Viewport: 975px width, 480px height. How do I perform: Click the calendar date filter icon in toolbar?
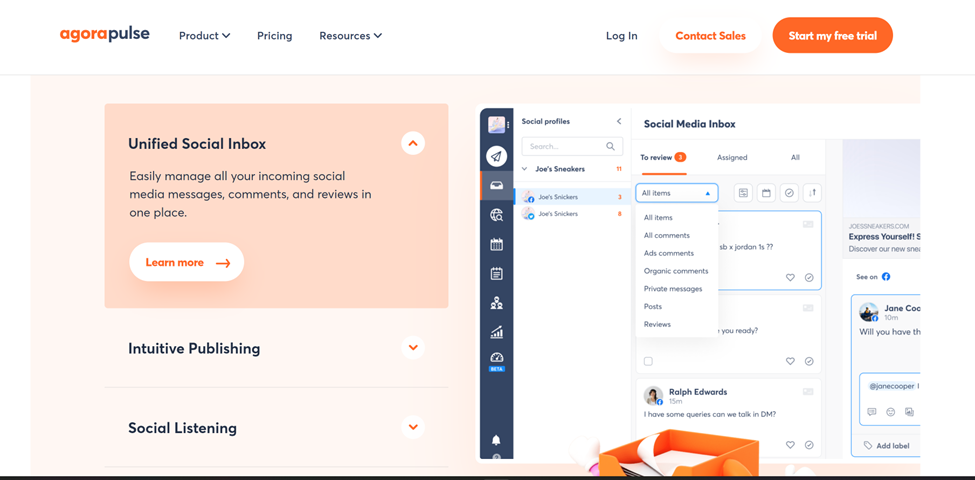[766, 193]
